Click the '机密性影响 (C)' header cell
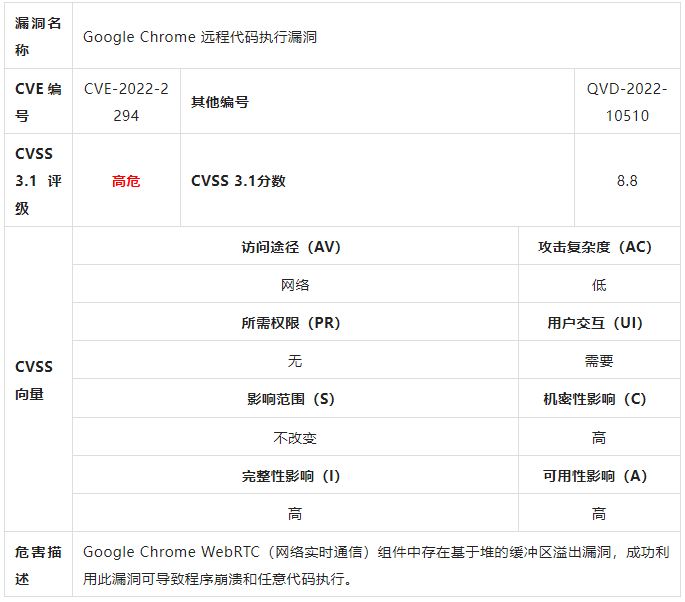 click(599, 399)
